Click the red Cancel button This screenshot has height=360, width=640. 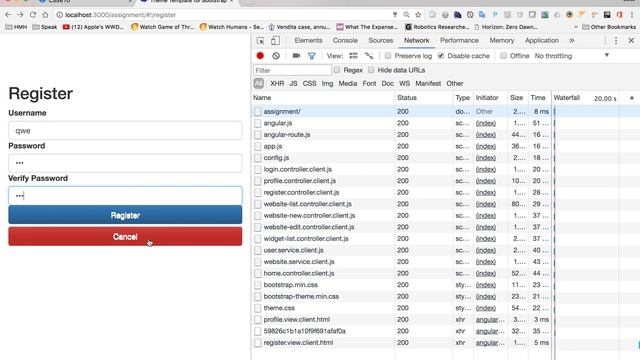tap(125, 236)
